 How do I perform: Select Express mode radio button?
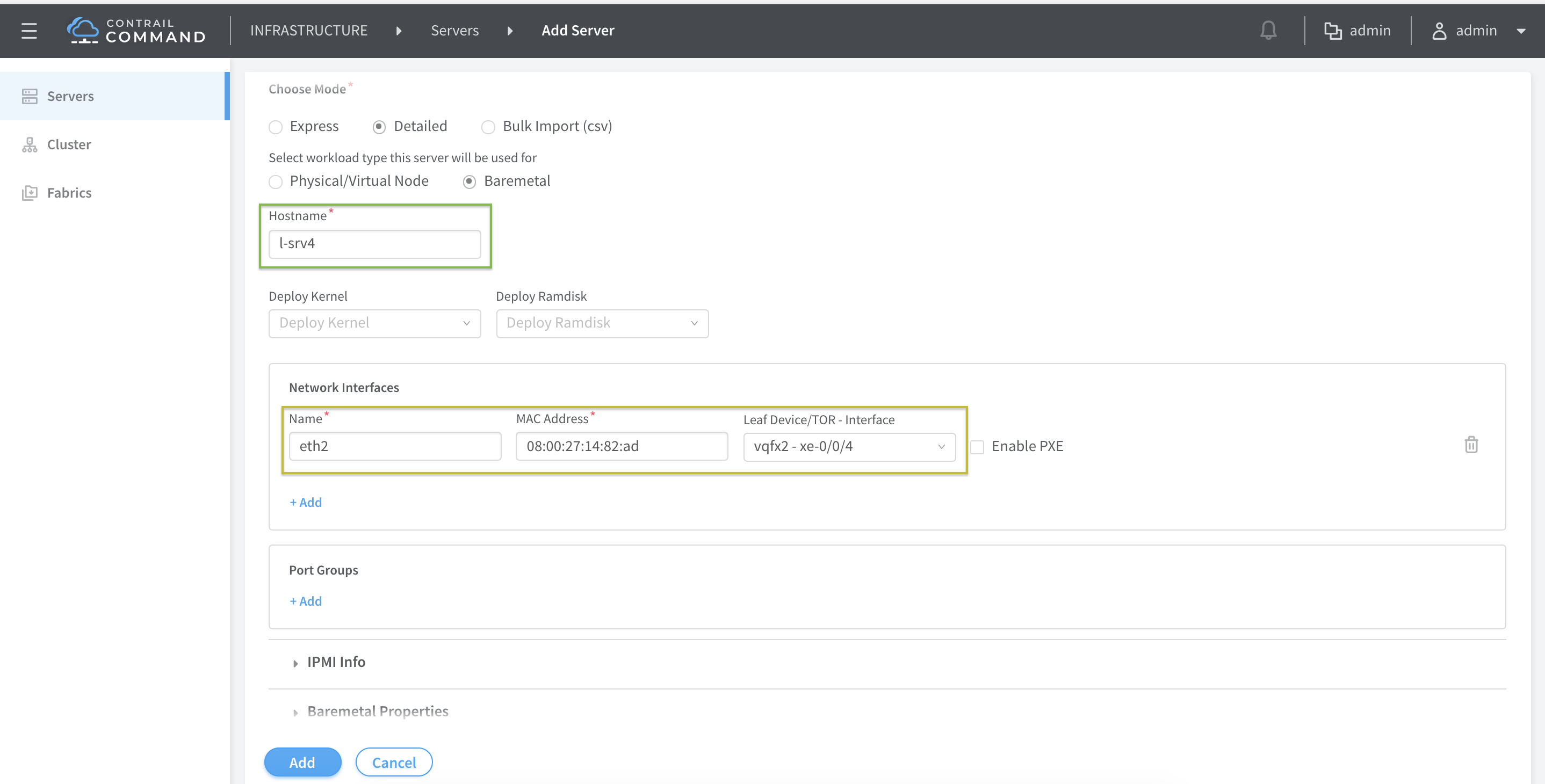point(275,127)
